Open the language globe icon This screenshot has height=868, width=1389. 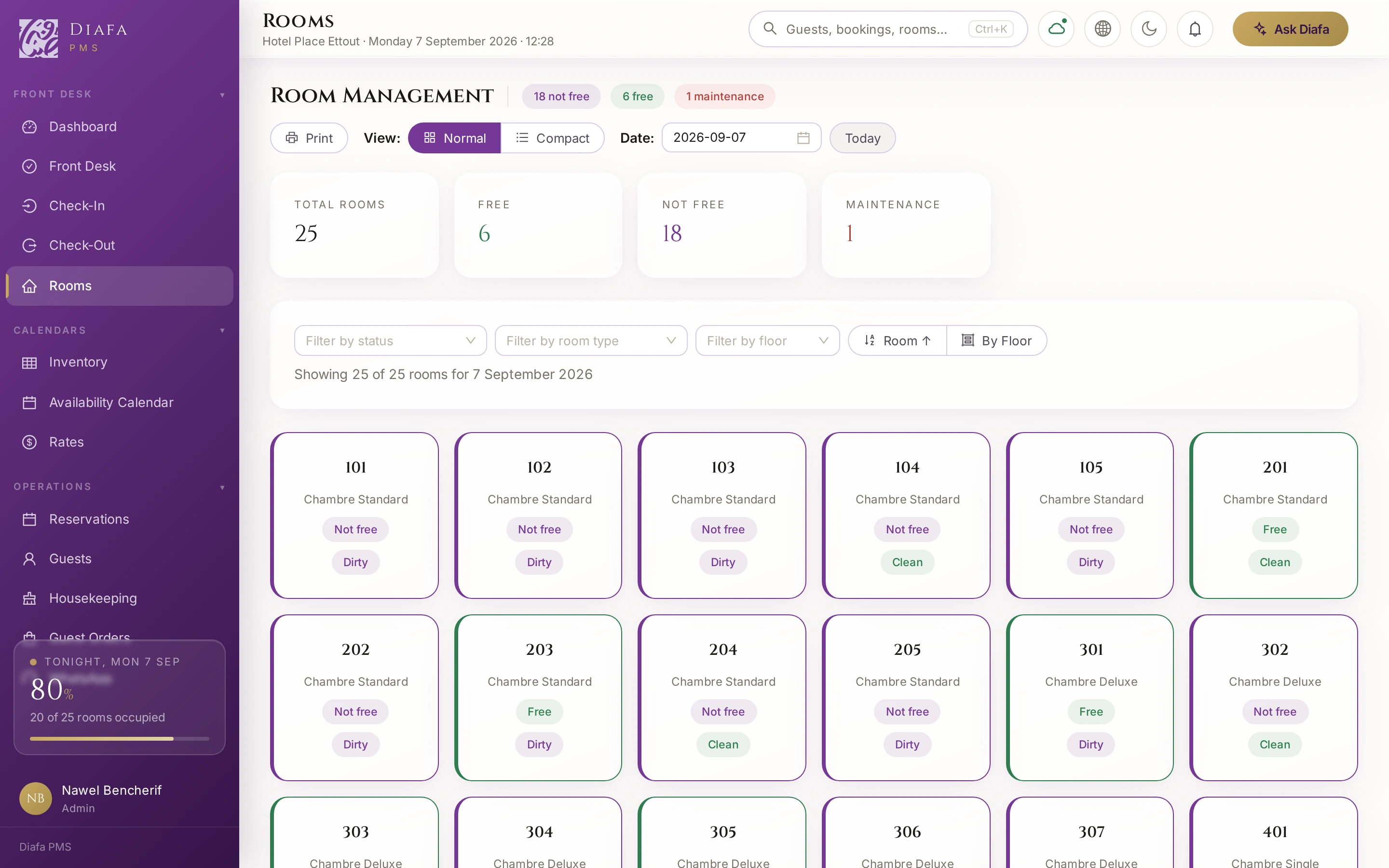point(1103,29)
